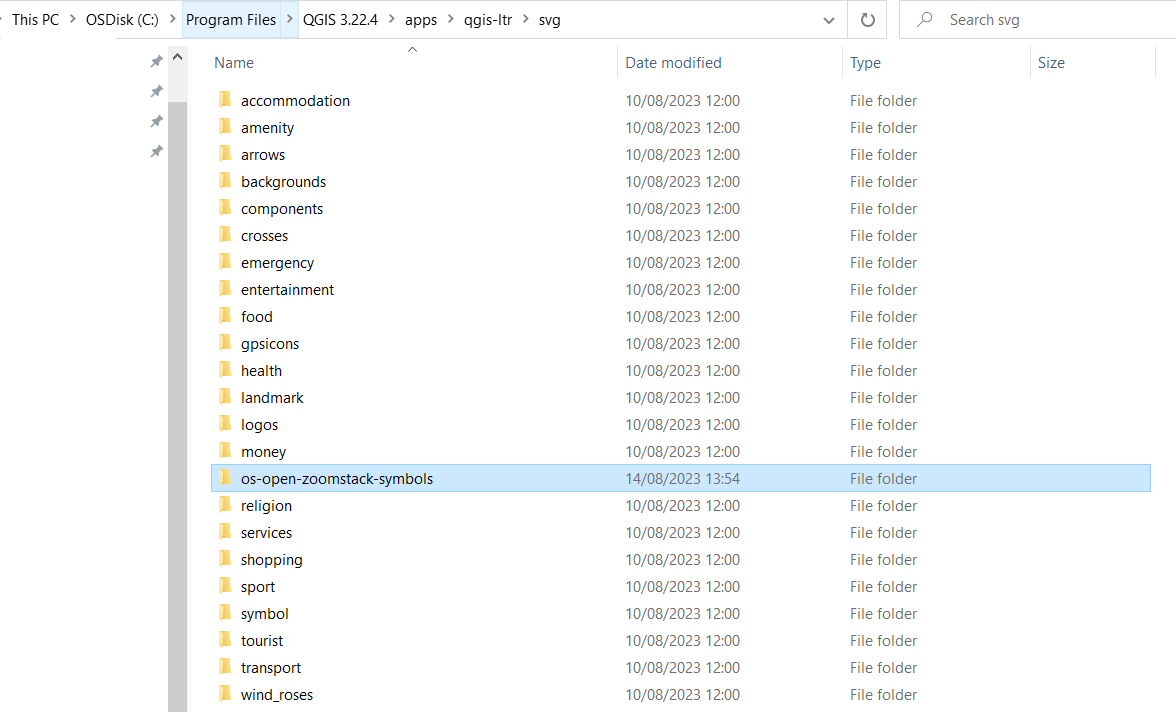Click the scrollbar up arrow
The width and height of the screenshot is (1176, 712).
(x=177, y=56)
